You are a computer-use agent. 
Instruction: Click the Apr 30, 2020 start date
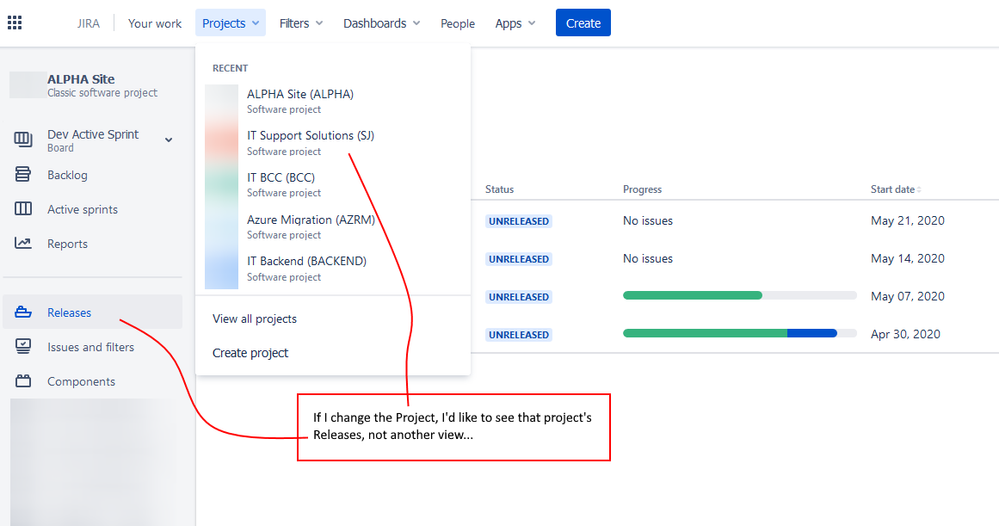[905, 334]
